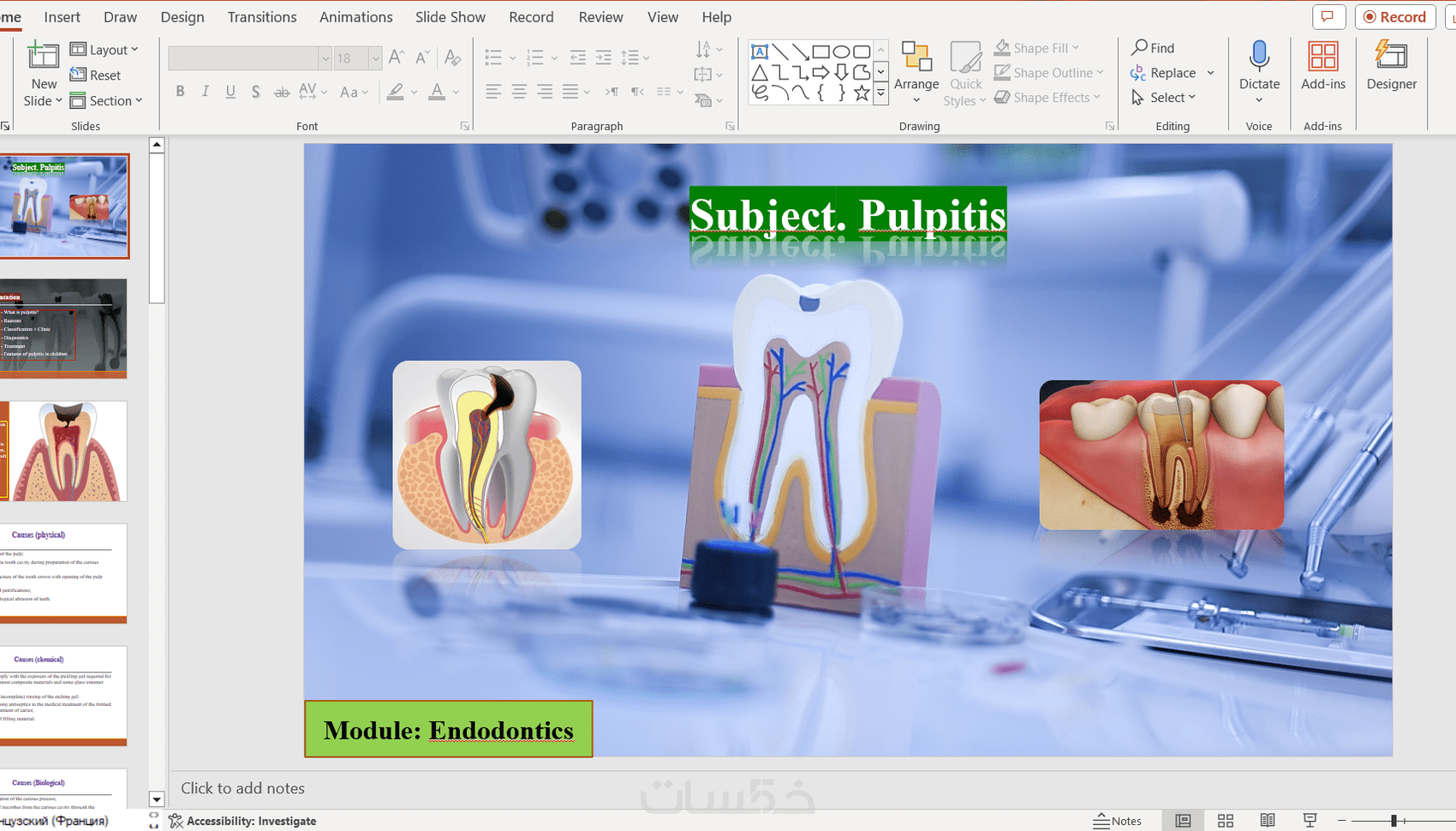The height and width of the screenshot is (831, 1456).
Task: Click the Module: Endodontics text box
Action: (x=448, y=729)
